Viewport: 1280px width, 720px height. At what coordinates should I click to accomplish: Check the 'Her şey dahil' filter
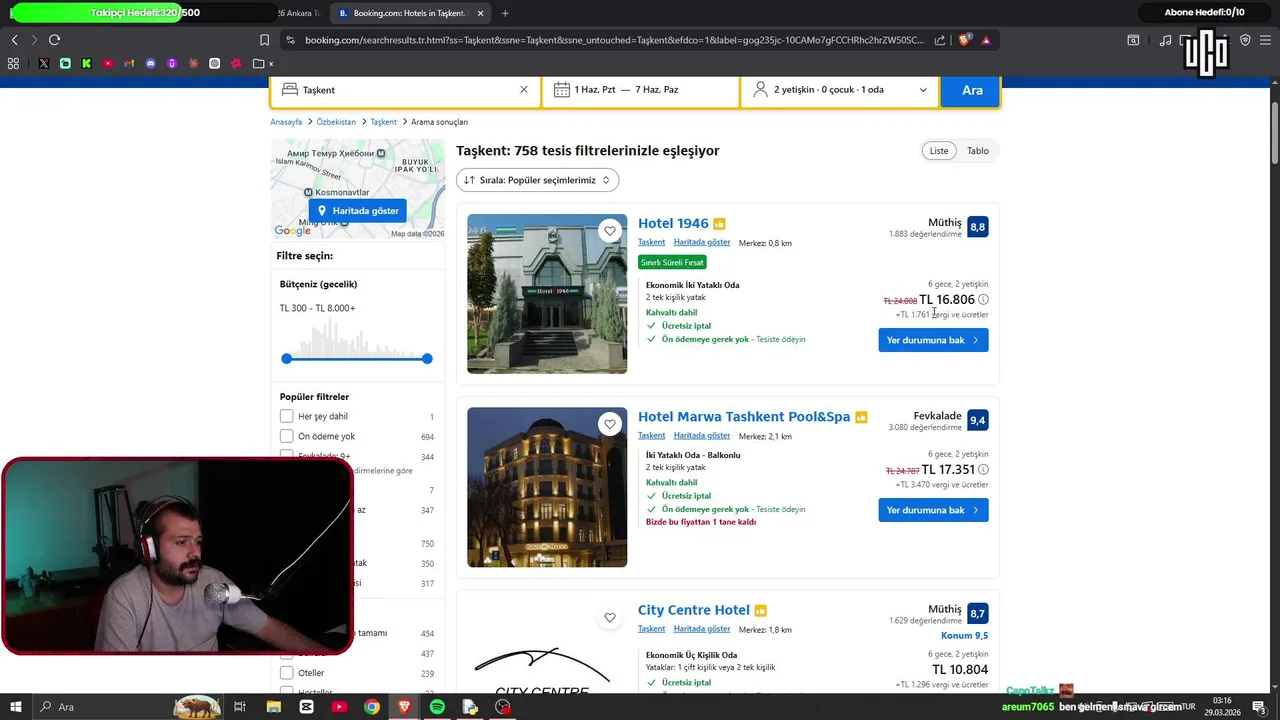coord(287,416)
